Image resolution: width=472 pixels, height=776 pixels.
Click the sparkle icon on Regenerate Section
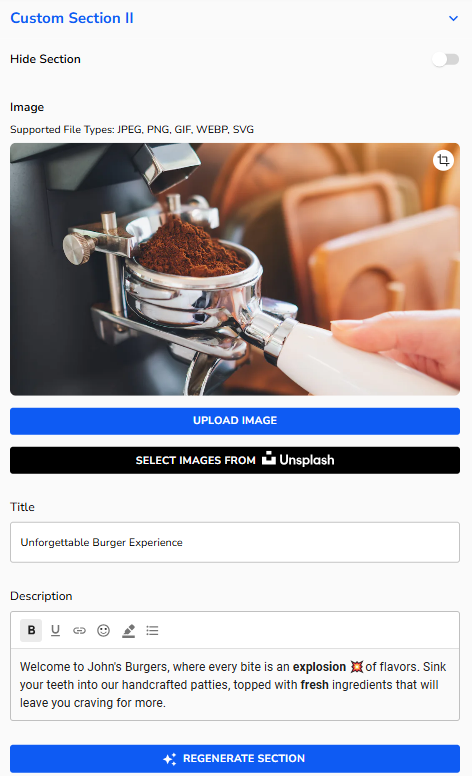coord(170,759)
